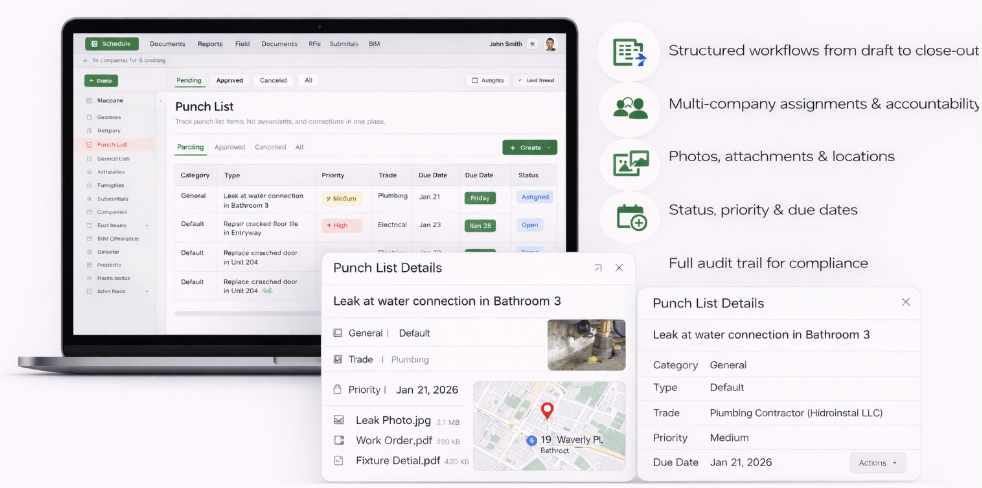Click the calendar icon on the Aungtis button
The image size is (982, 488).
[x=475, y=81]
